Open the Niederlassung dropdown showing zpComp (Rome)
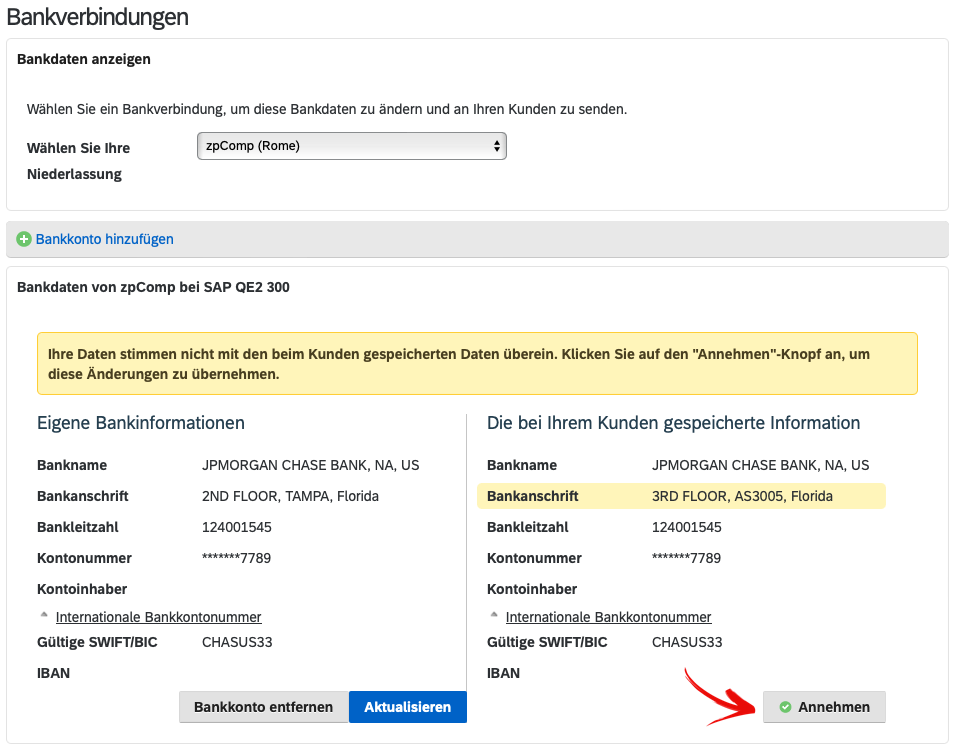958x751 pixels. [x=352, y=146]
